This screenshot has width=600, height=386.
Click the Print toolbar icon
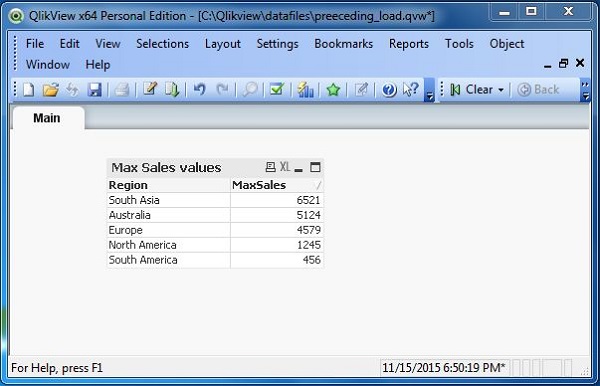(x=122, y=90)
